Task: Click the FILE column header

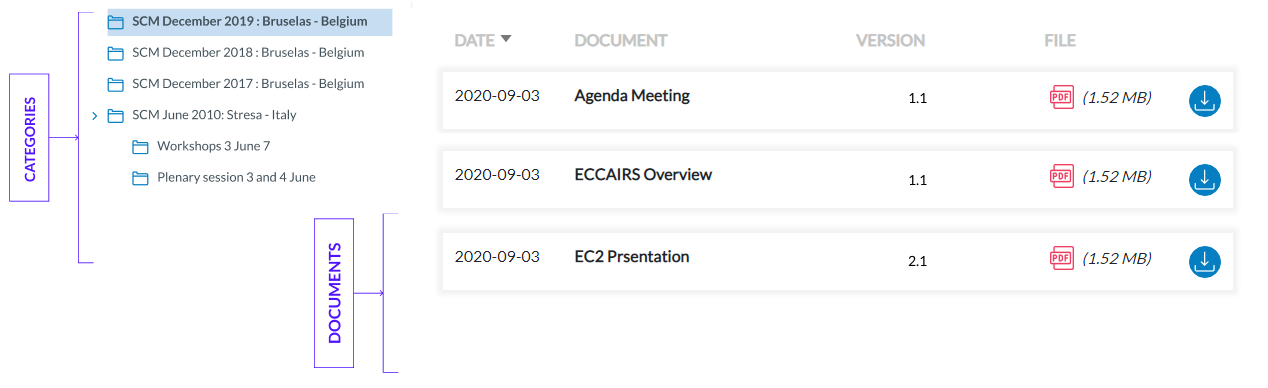Action: (1060, 41)
